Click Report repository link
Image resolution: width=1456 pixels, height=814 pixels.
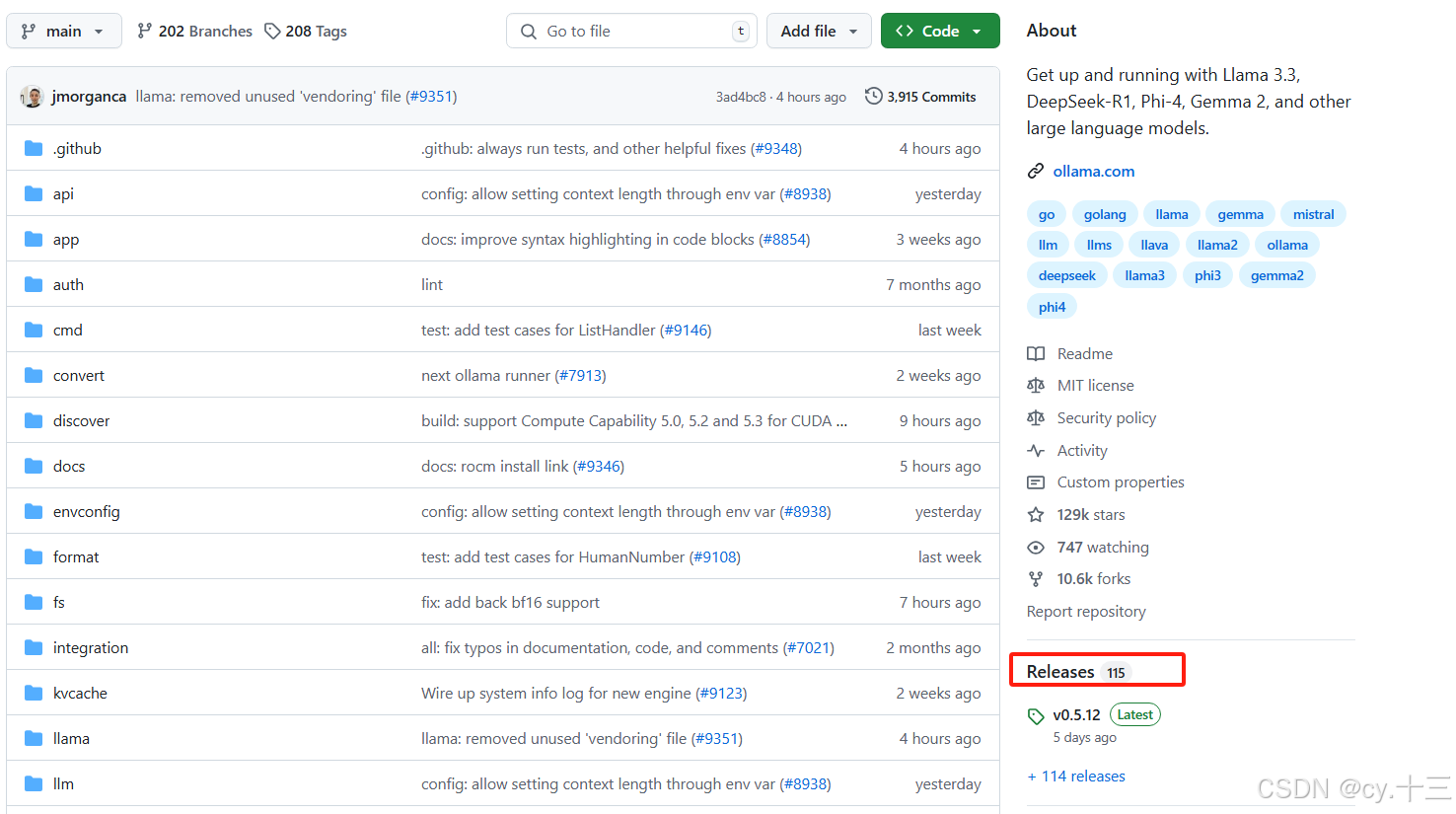[1086, 612]
